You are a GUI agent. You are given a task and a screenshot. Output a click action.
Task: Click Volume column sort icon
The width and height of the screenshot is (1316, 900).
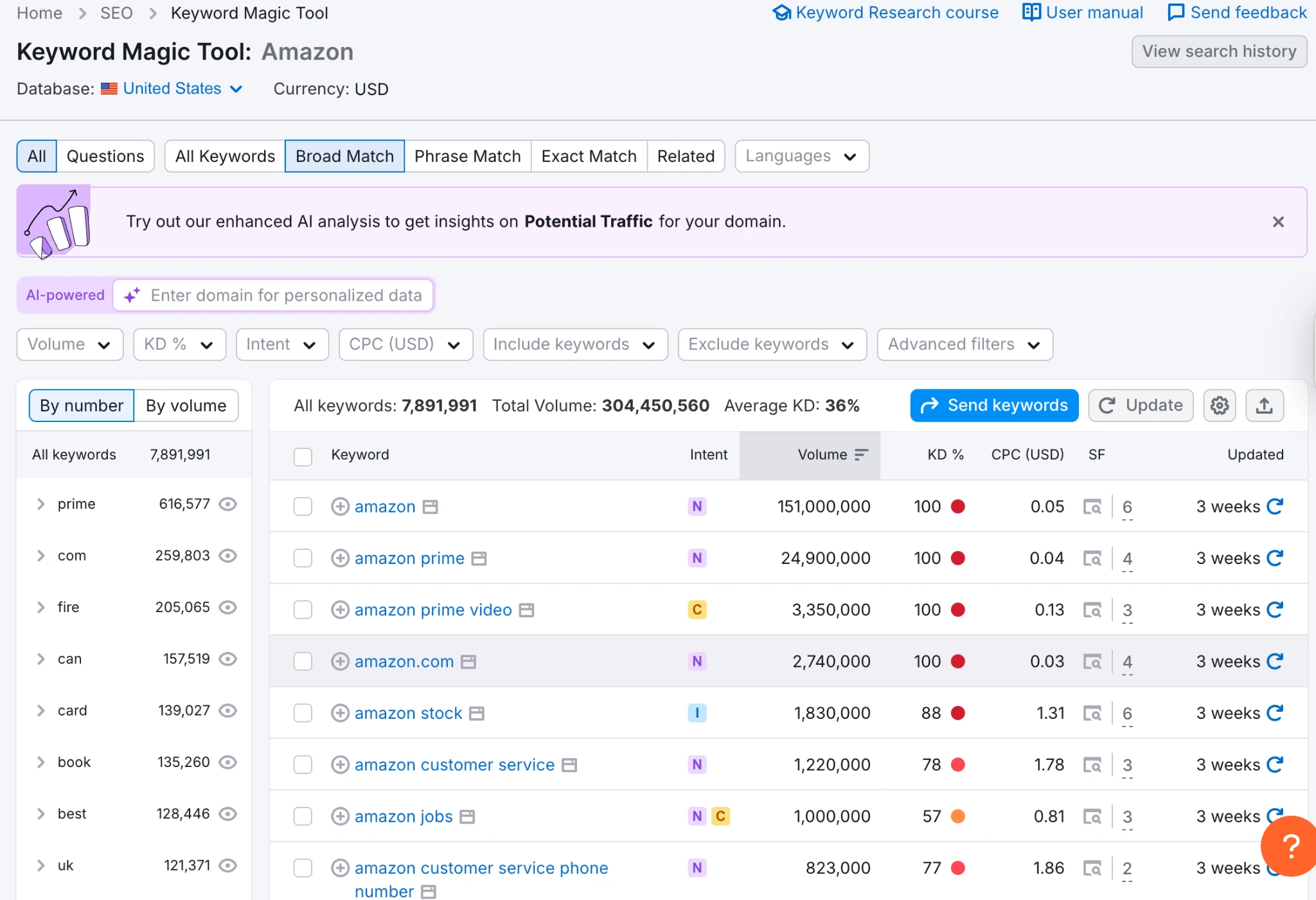(x=861, y=455)
